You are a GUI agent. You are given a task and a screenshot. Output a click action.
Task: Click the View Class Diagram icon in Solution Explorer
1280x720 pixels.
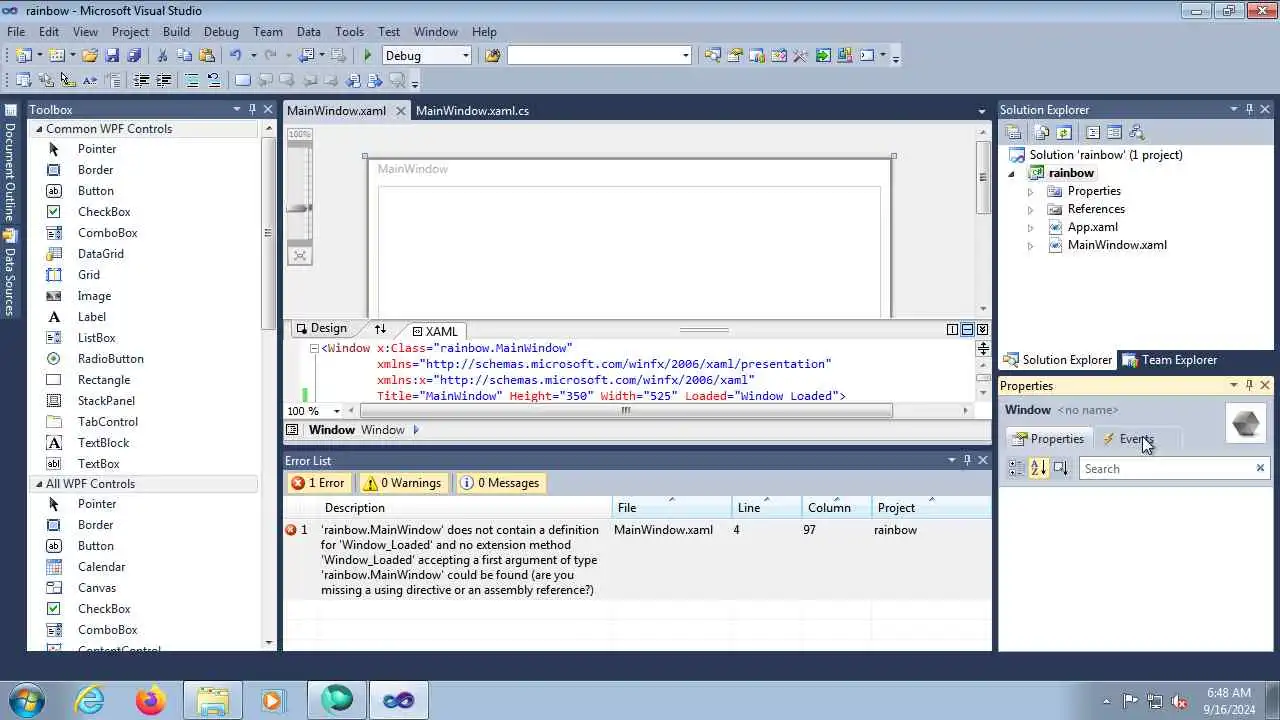tap(1135, 132)
